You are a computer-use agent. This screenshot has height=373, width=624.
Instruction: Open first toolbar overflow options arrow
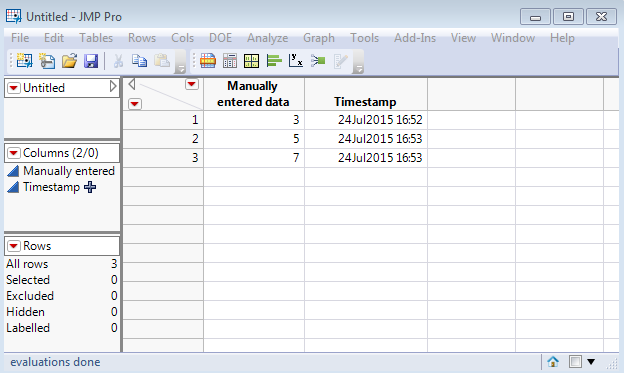[181, 69]
